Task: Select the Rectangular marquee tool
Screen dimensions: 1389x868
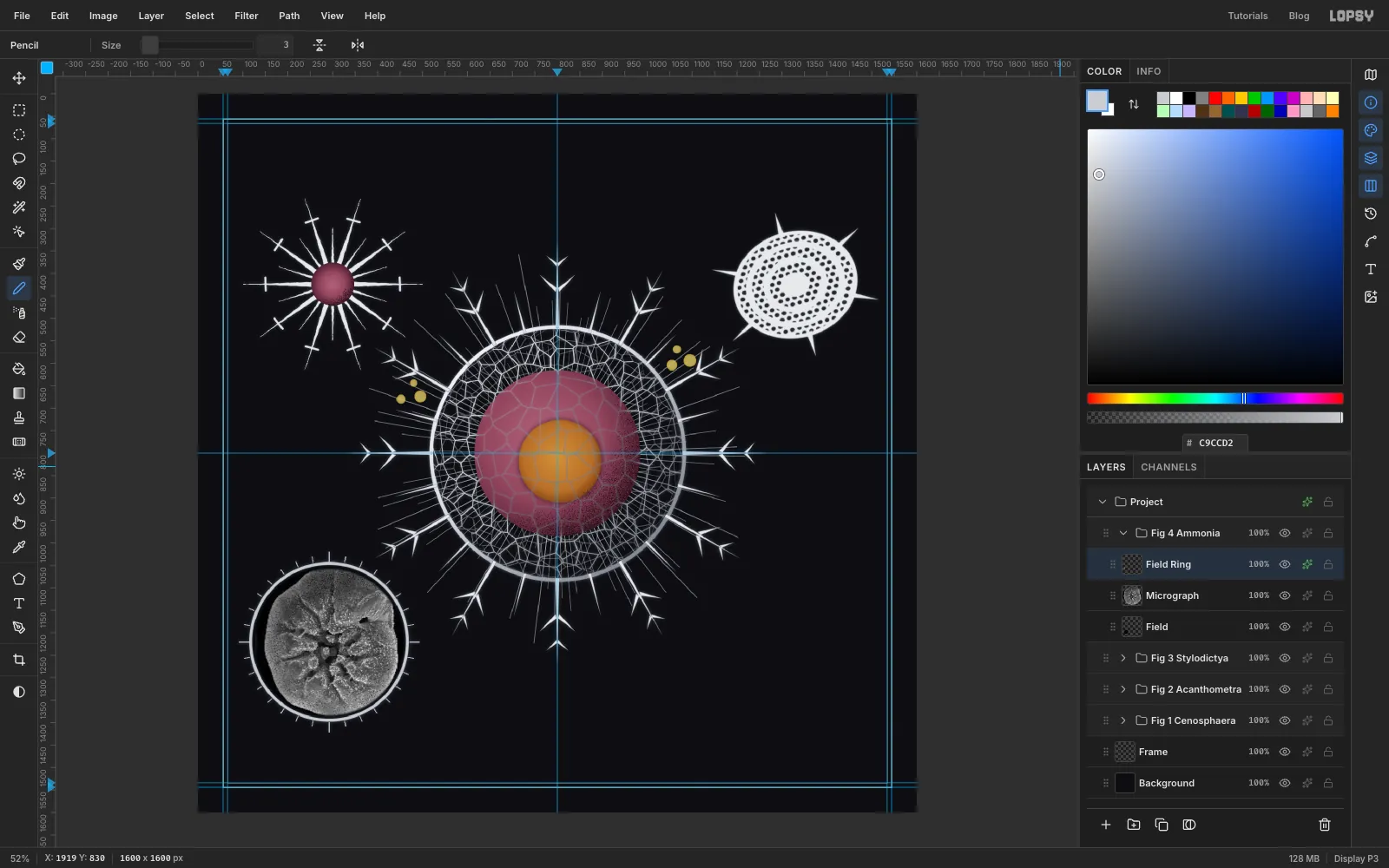Action: pyautogui.click(x=18, y=110)
